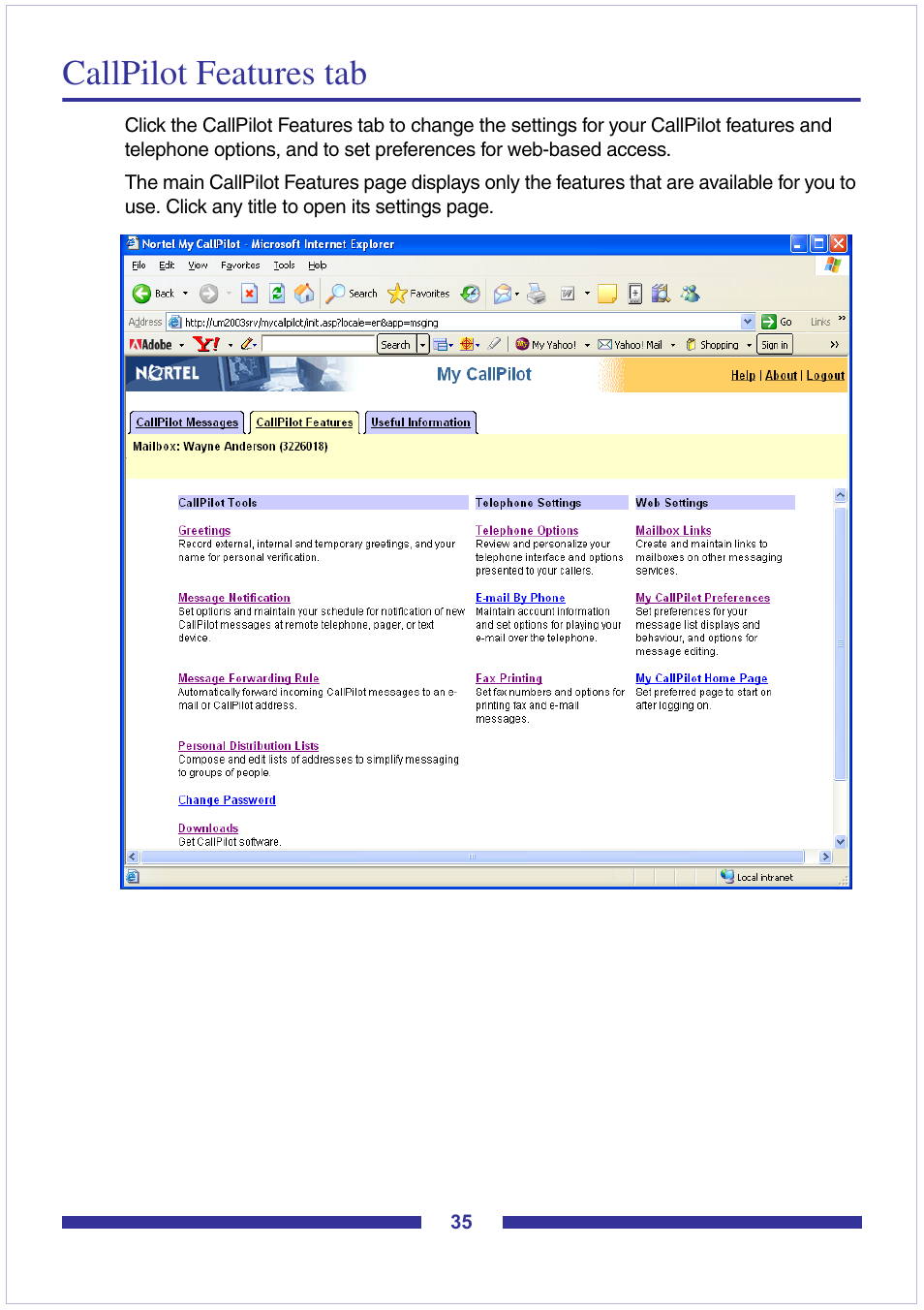Click the Yahoo! Mail toolbar button
This screenshot has width=924, height=1310.
point(631,345)
